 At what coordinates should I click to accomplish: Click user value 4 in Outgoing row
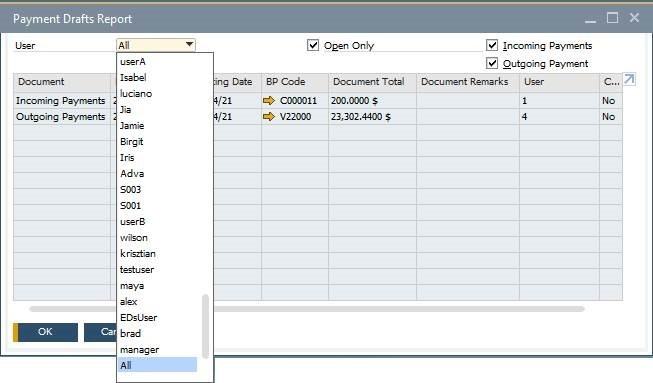[559, 117]
